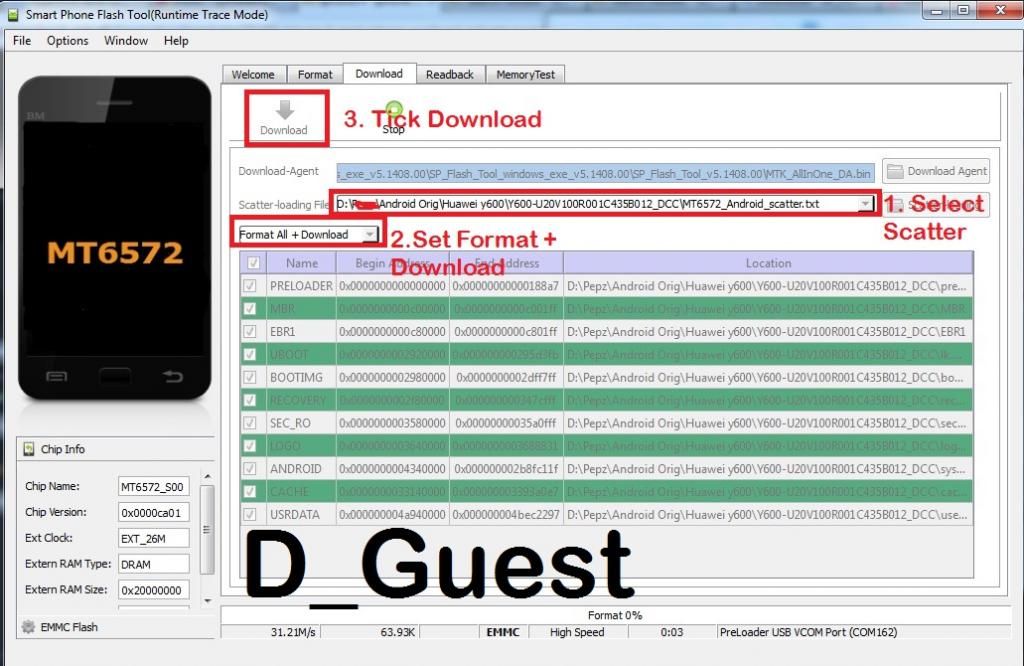Click the Download Agent folder icon
1024x666 pixels.
[894, 171]
